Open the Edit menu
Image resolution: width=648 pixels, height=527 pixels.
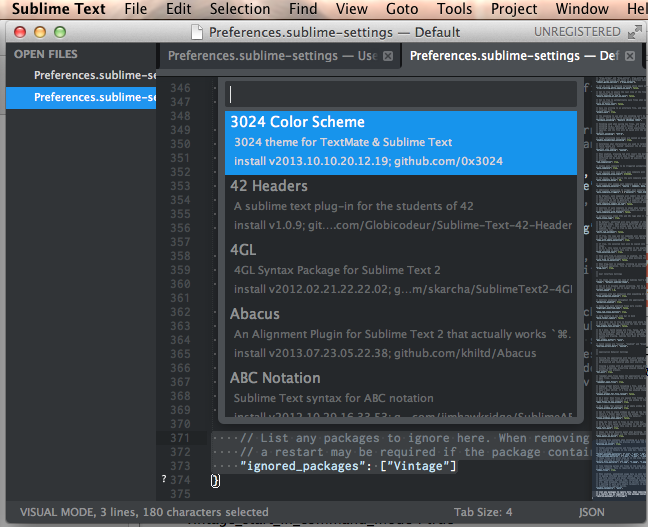click(x=179, y=9)
